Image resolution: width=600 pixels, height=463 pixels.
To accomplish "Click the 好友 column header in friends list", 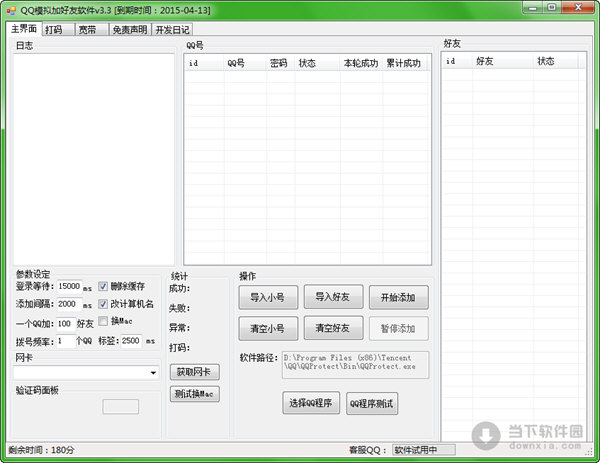I will tap(502, 61).
